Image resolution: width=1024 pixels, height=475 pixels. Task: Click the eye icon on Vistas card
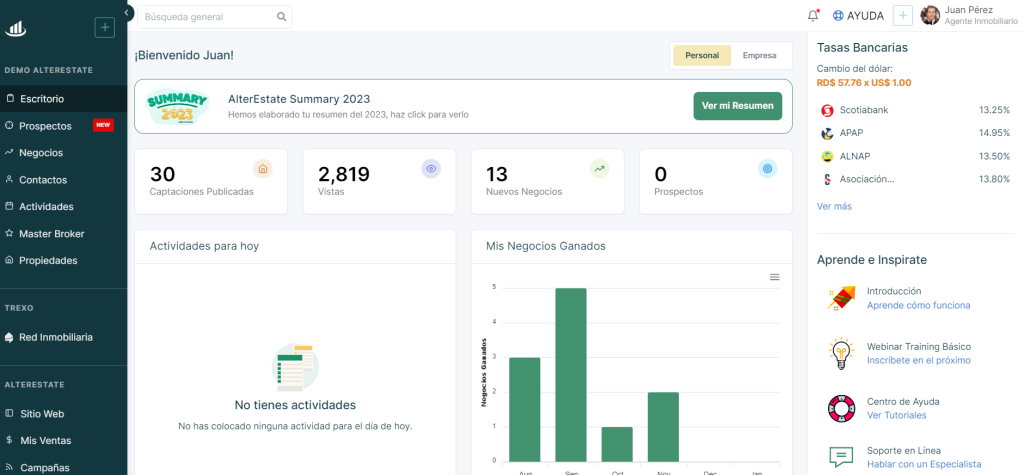click(431, 169)
